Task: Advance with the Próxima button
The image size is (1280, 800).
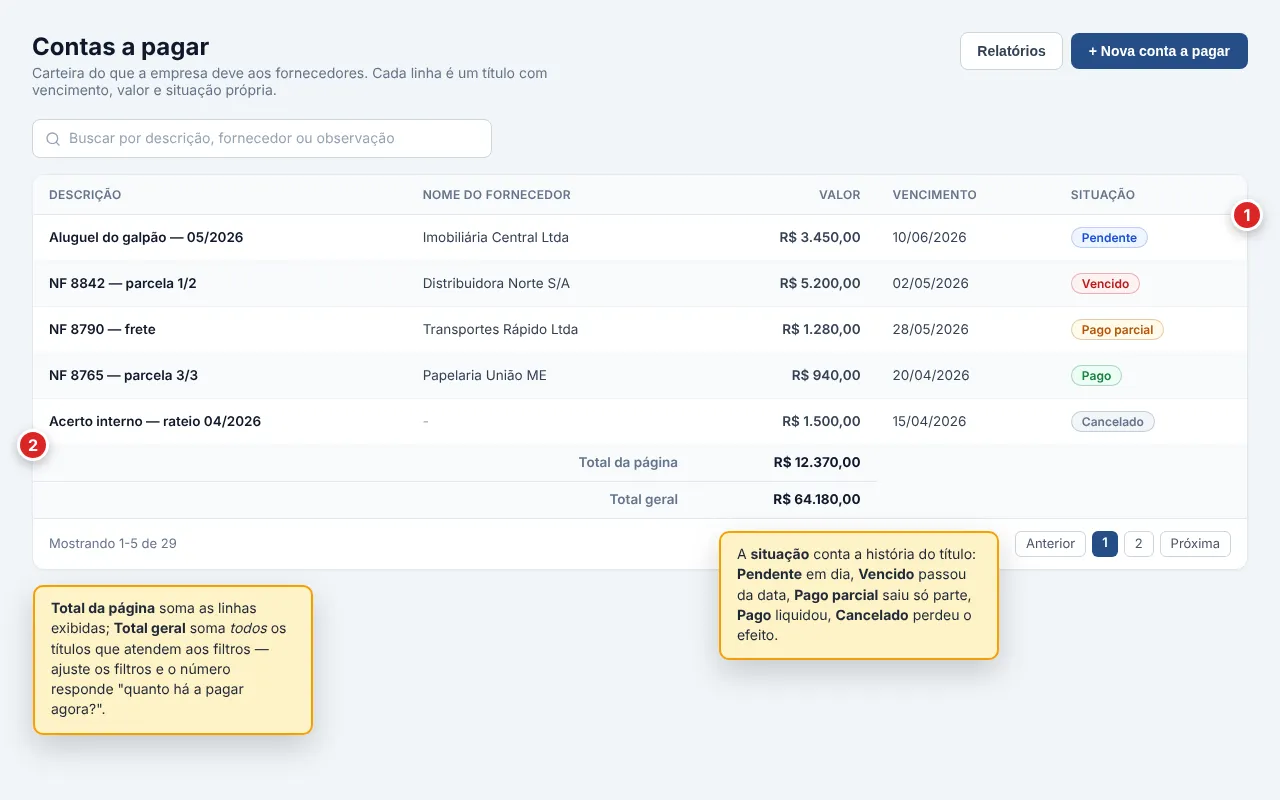Action: (1195, 544)
